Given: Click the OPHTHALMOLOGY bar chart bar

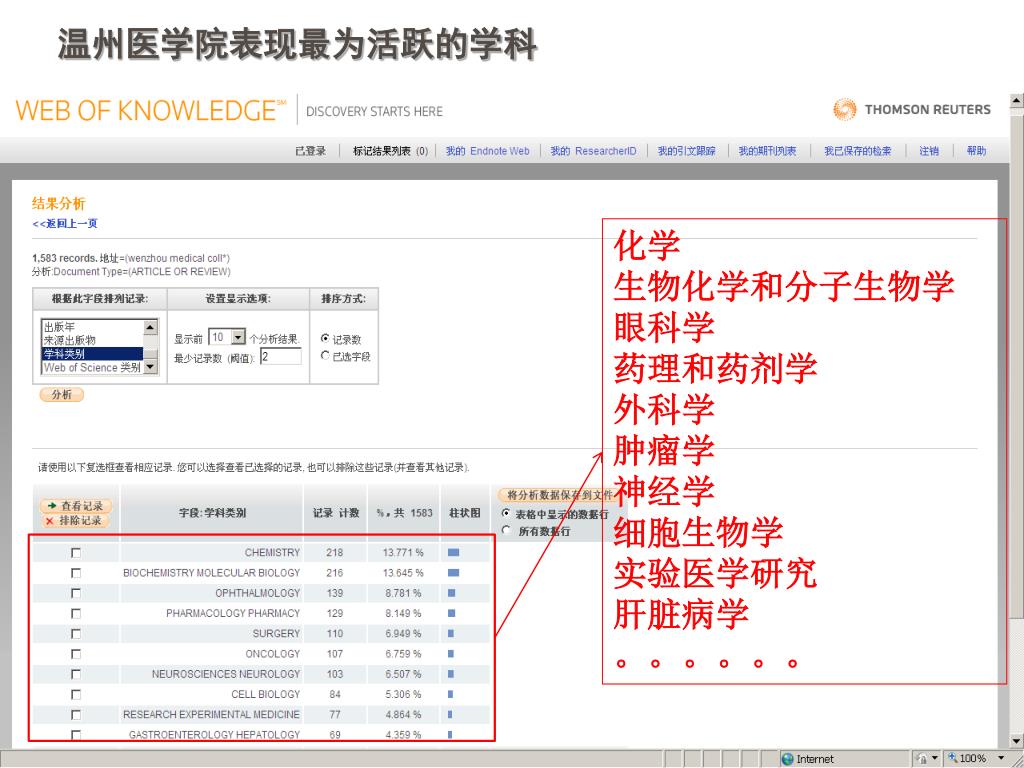Looking at the screenshot, I should point(451,593).
